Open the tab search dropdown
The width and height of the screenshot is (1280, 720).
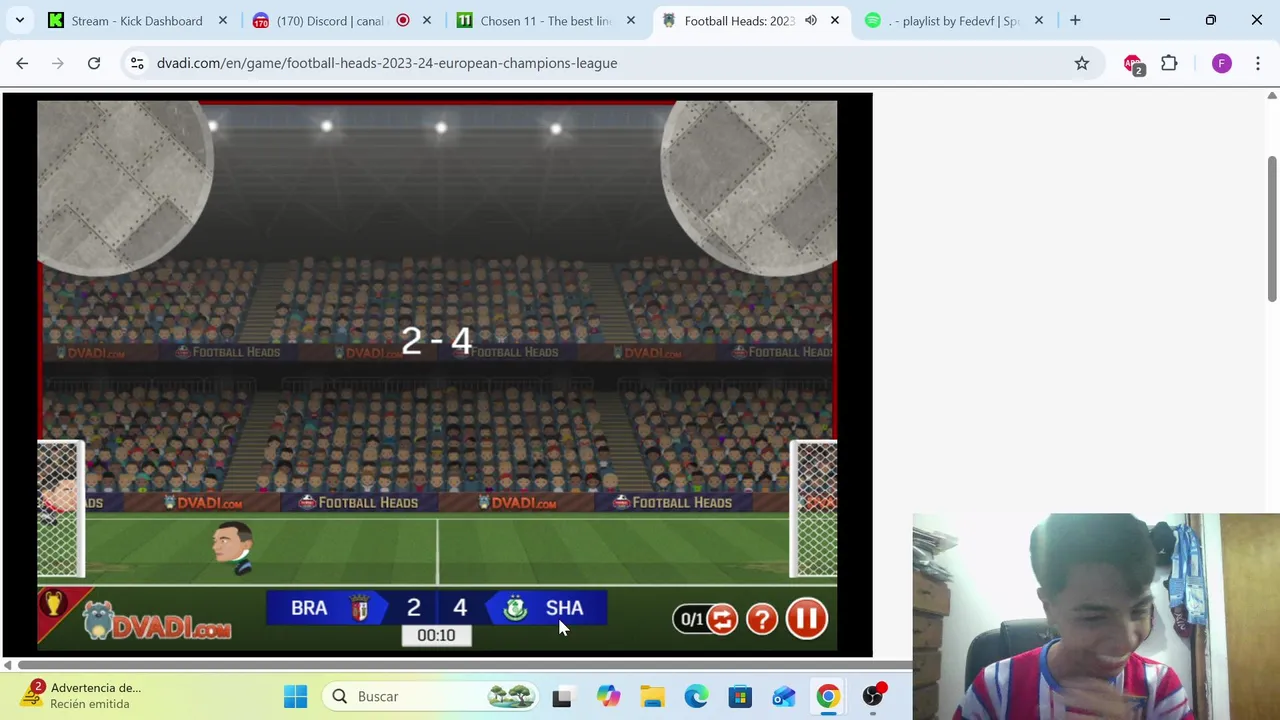(19, 20)
